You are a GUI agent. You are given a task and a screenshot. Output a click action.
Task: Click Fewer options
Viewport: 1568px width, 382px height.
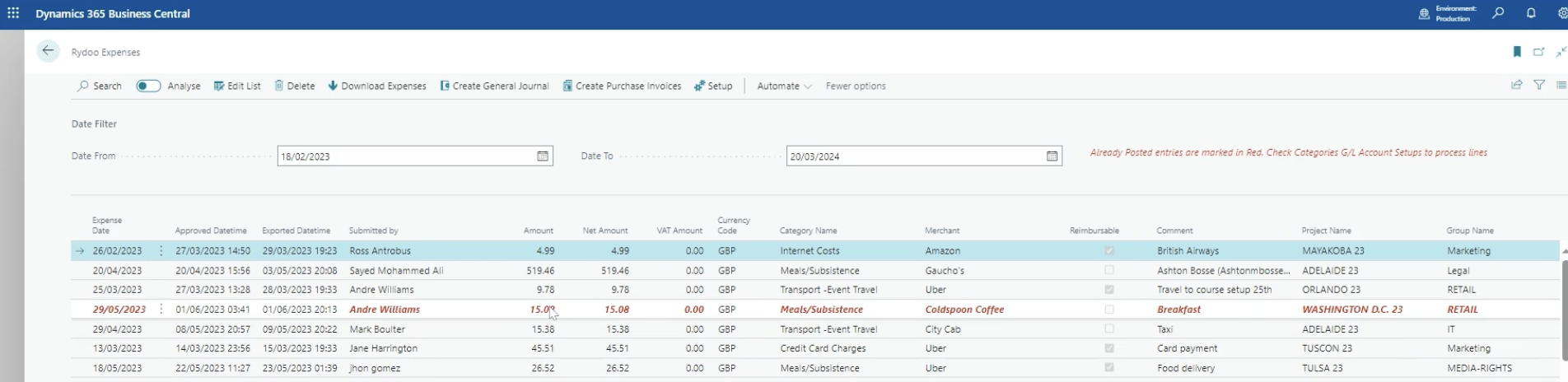[x=856, y=86]
